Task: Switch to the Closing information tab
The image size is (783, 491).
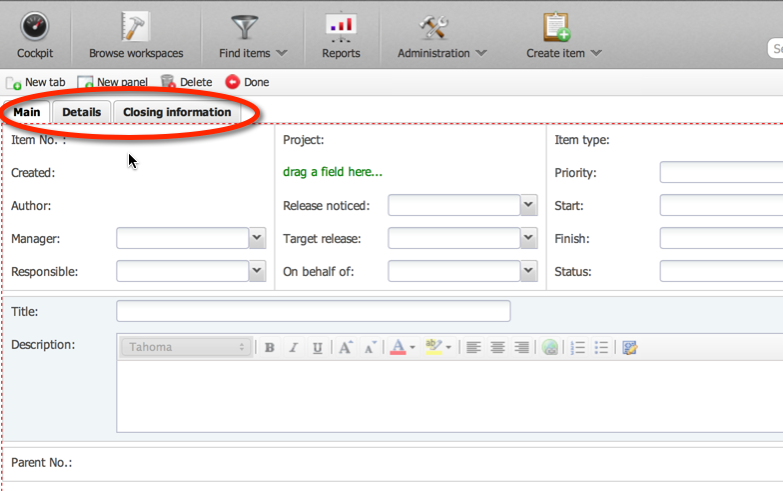Action: tap(177, 112)
